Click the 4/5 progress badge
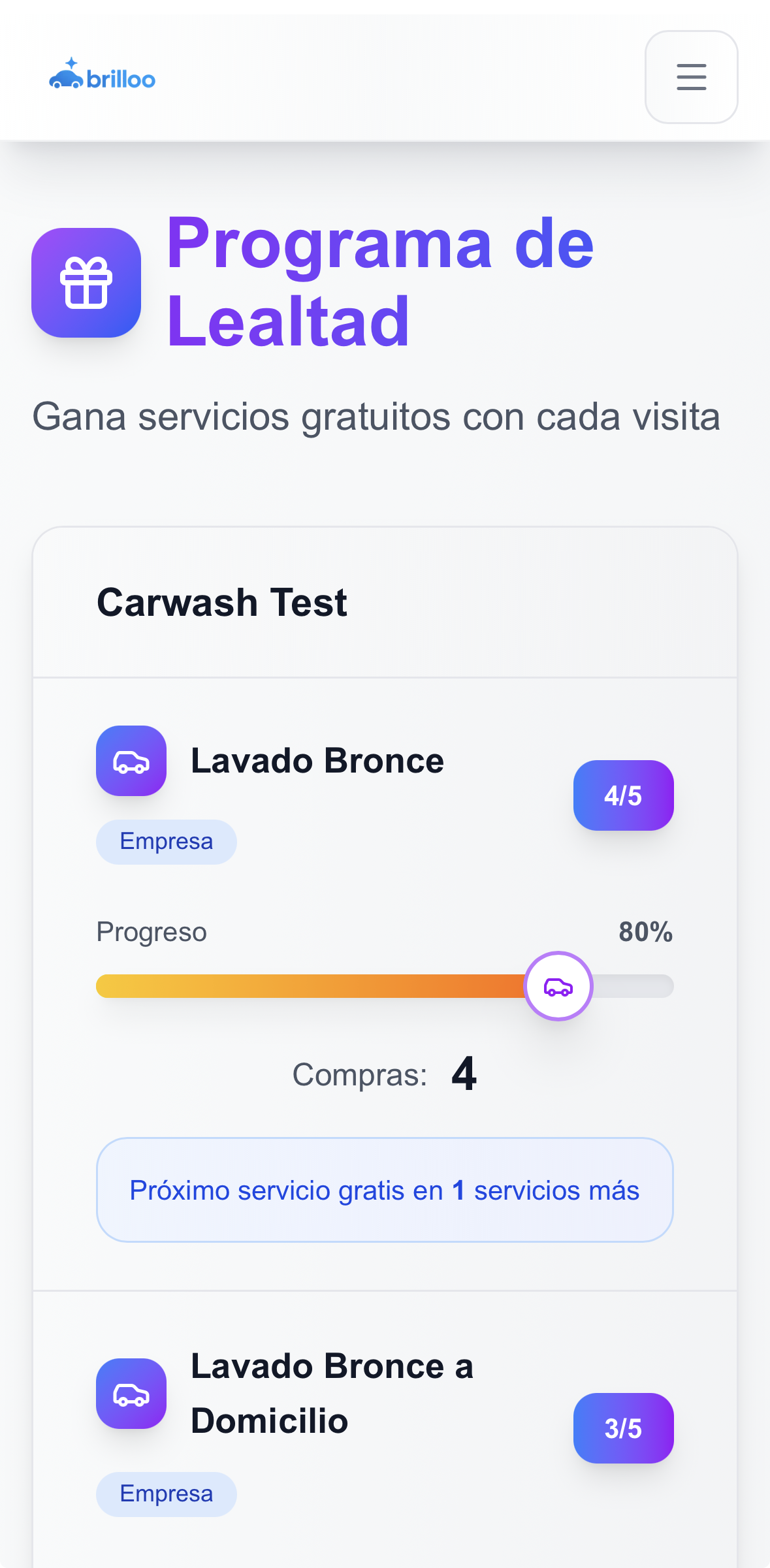This screenshot has height=1568, width=770. pyautogui.click(x=623, y=795)
